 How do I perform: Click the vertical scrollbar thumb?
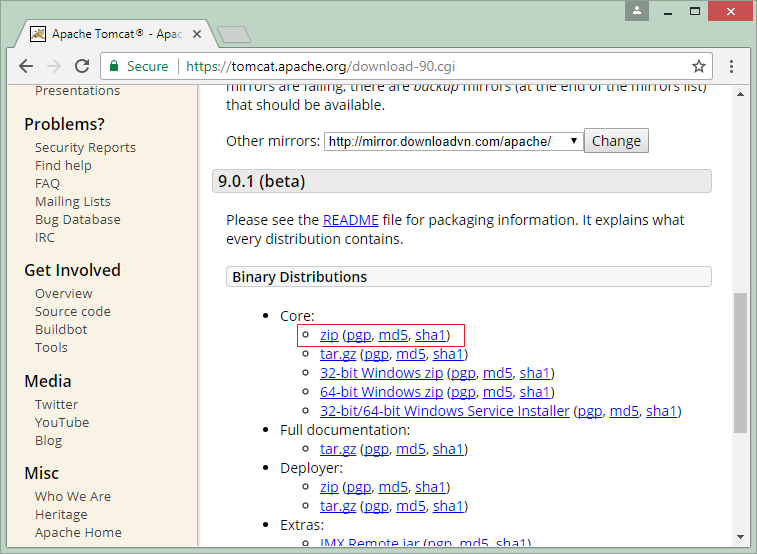tap(740, 362)
